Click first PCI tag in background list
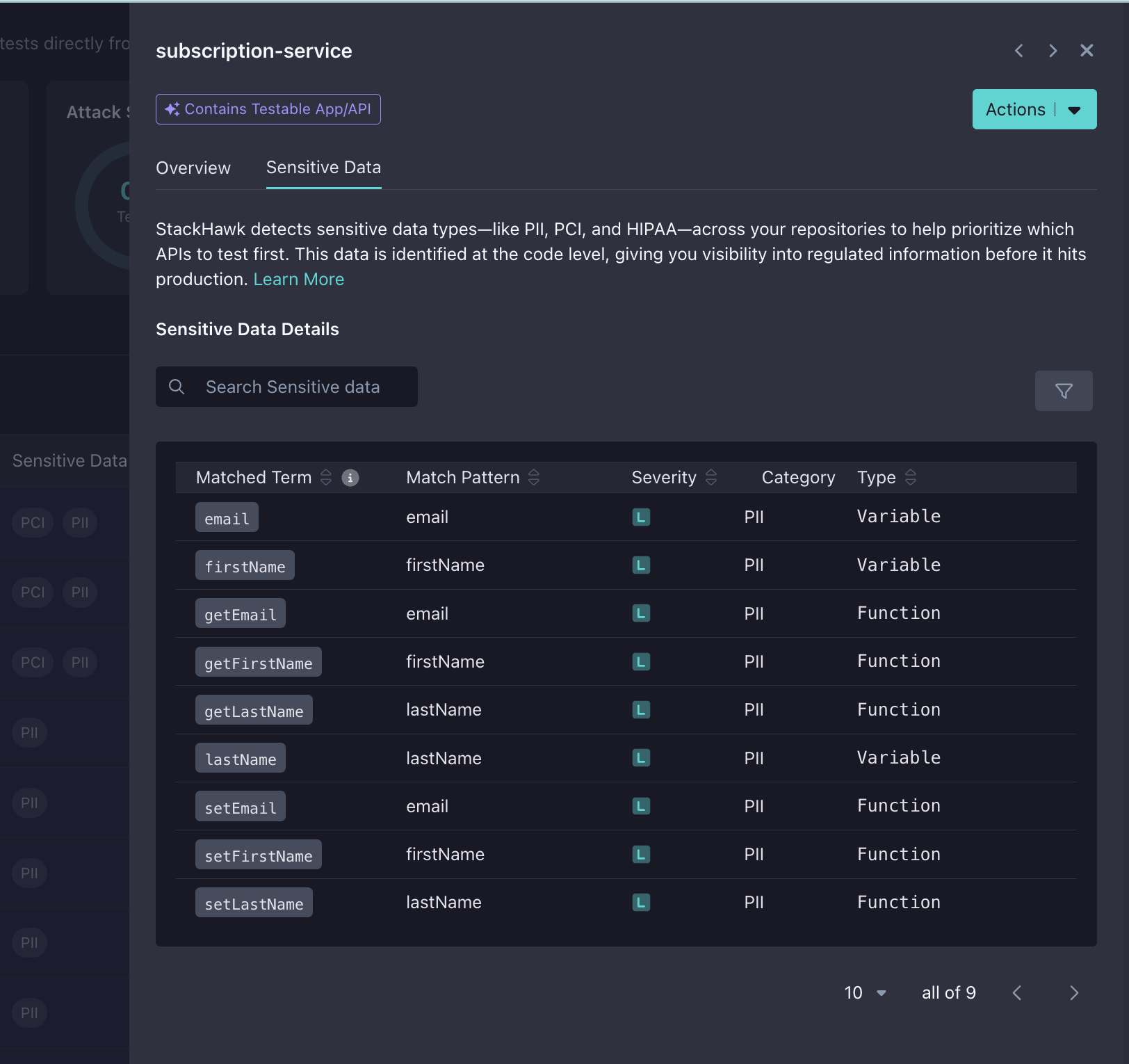This screenshot has width=1129, height=1064. [x=33, y=523]
